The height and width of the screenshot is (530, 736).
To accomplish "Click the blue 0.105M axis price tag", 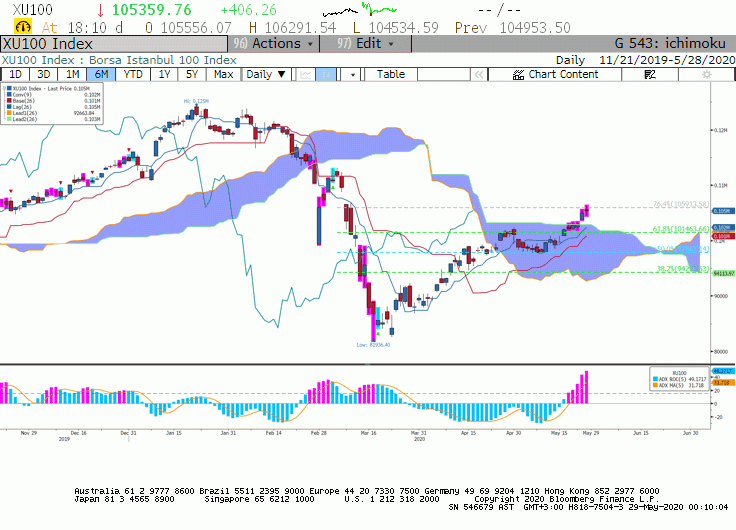I will 722,211.
